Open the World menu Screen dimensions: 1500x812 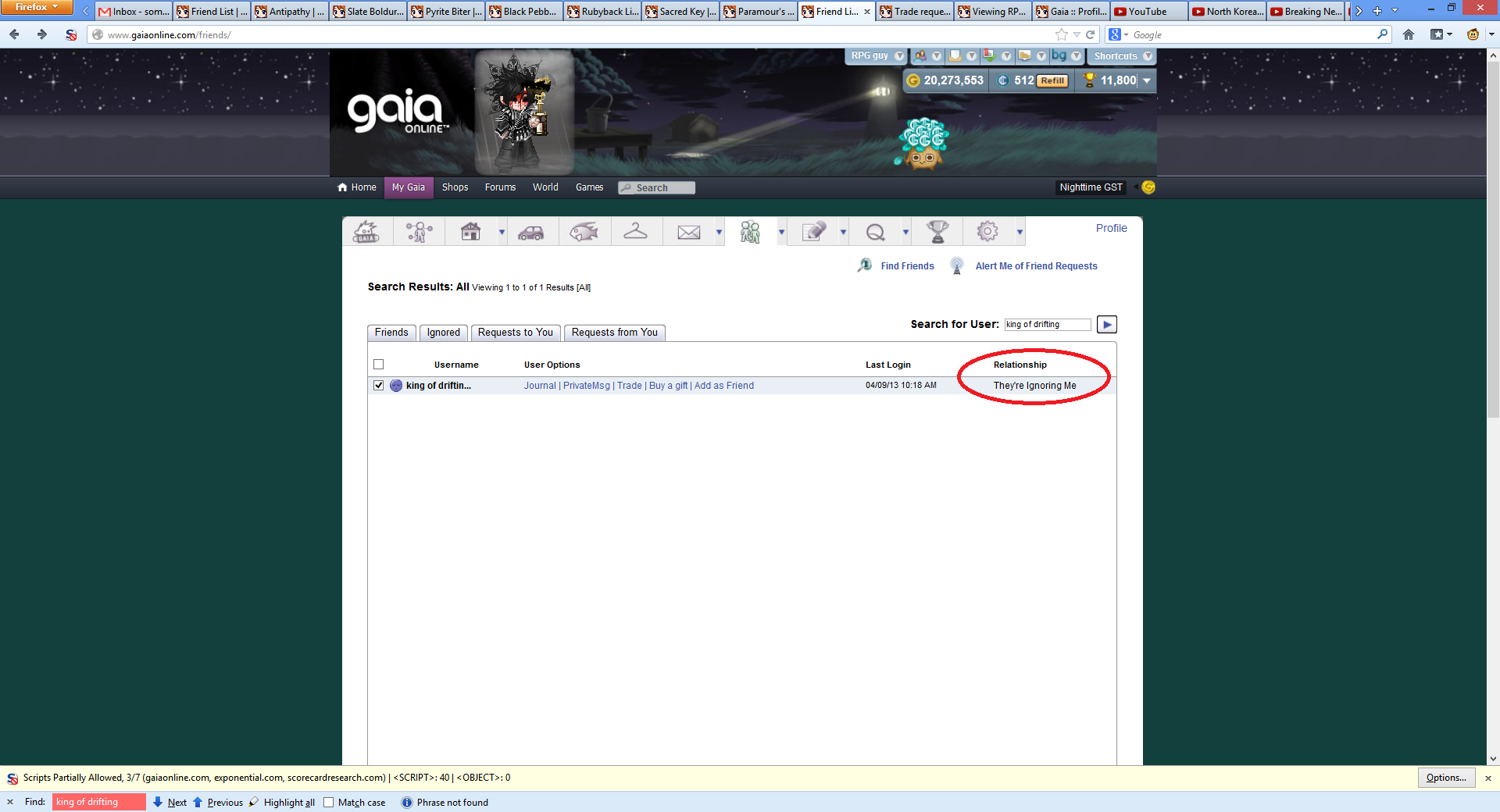click(x=545, y=187)
